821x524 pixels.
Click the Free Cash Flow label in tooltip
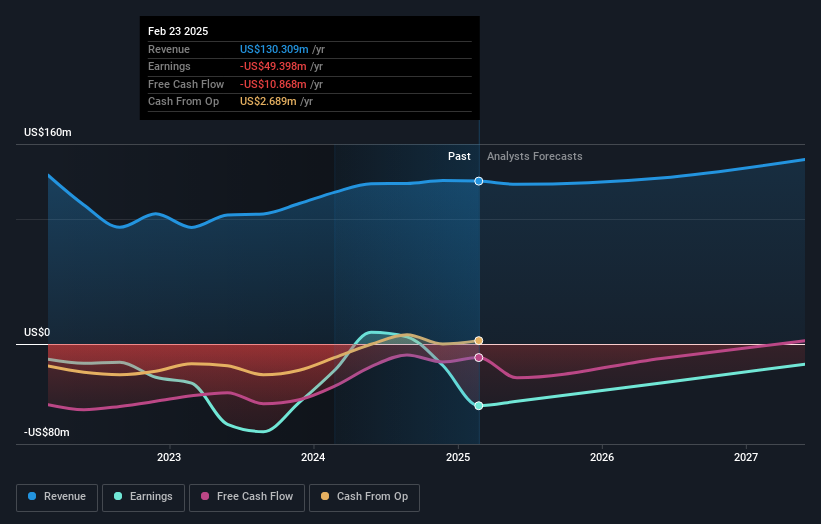pos(186,84)
